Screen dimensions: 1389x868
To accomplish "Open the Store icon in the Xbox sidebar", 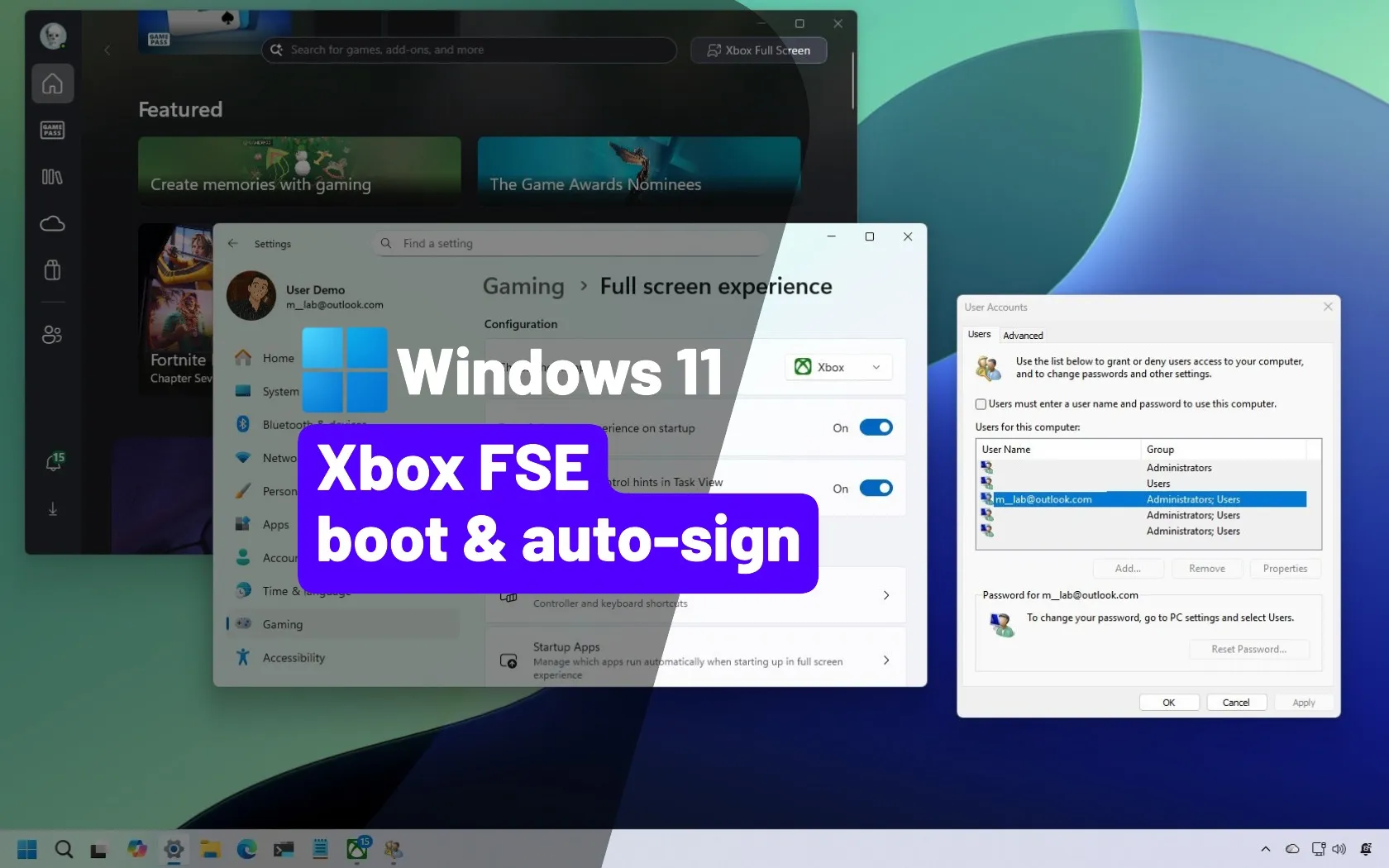I will tap(52, 270).
